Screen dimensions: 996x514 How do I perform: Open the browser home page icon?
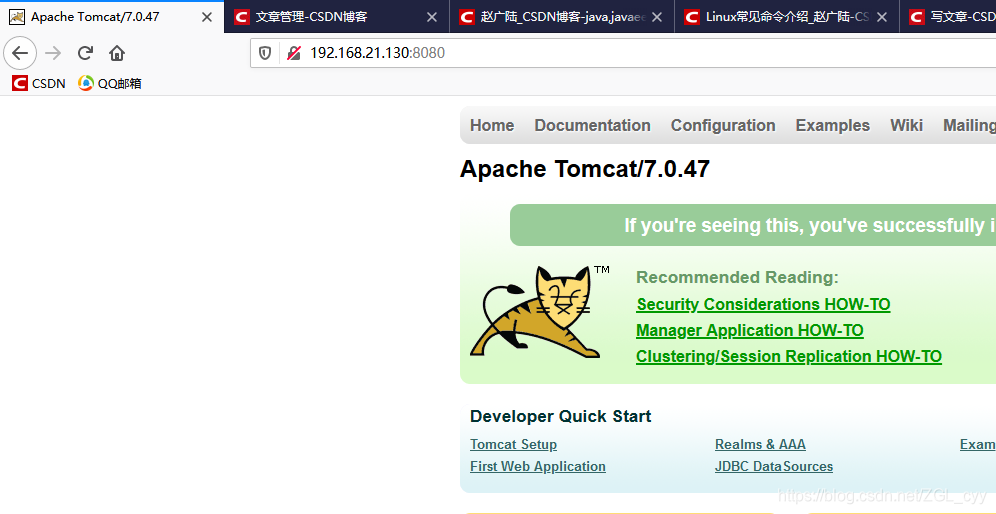coord(117,53)
